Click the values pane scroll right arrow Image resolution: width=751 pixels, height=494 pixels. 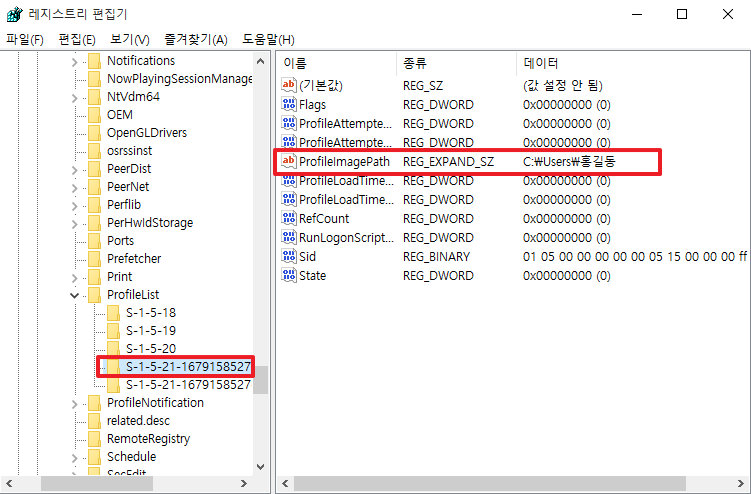coord(741,483)
